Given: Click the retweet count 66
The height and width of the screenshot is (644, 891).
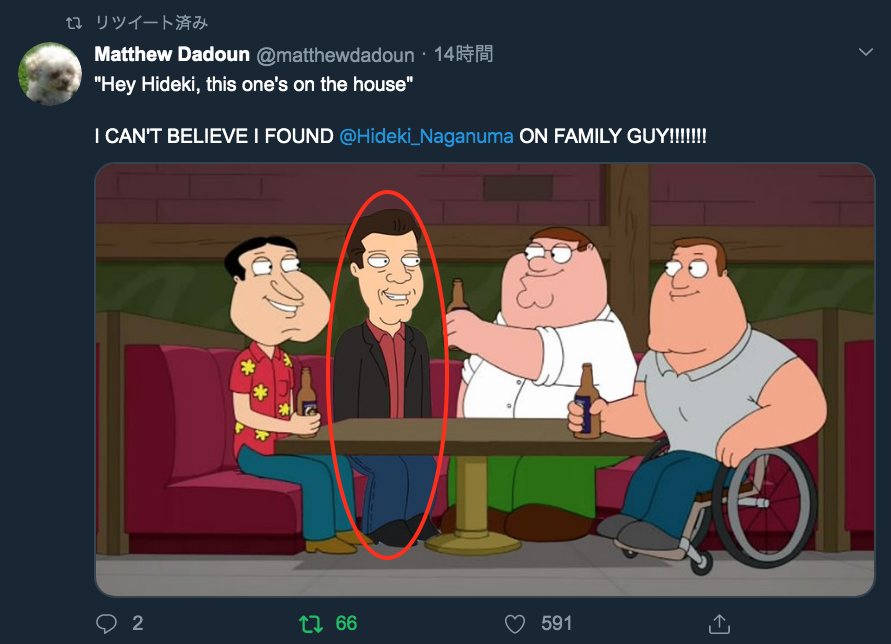Looking at the screenshot, I should tap(346, 624).
